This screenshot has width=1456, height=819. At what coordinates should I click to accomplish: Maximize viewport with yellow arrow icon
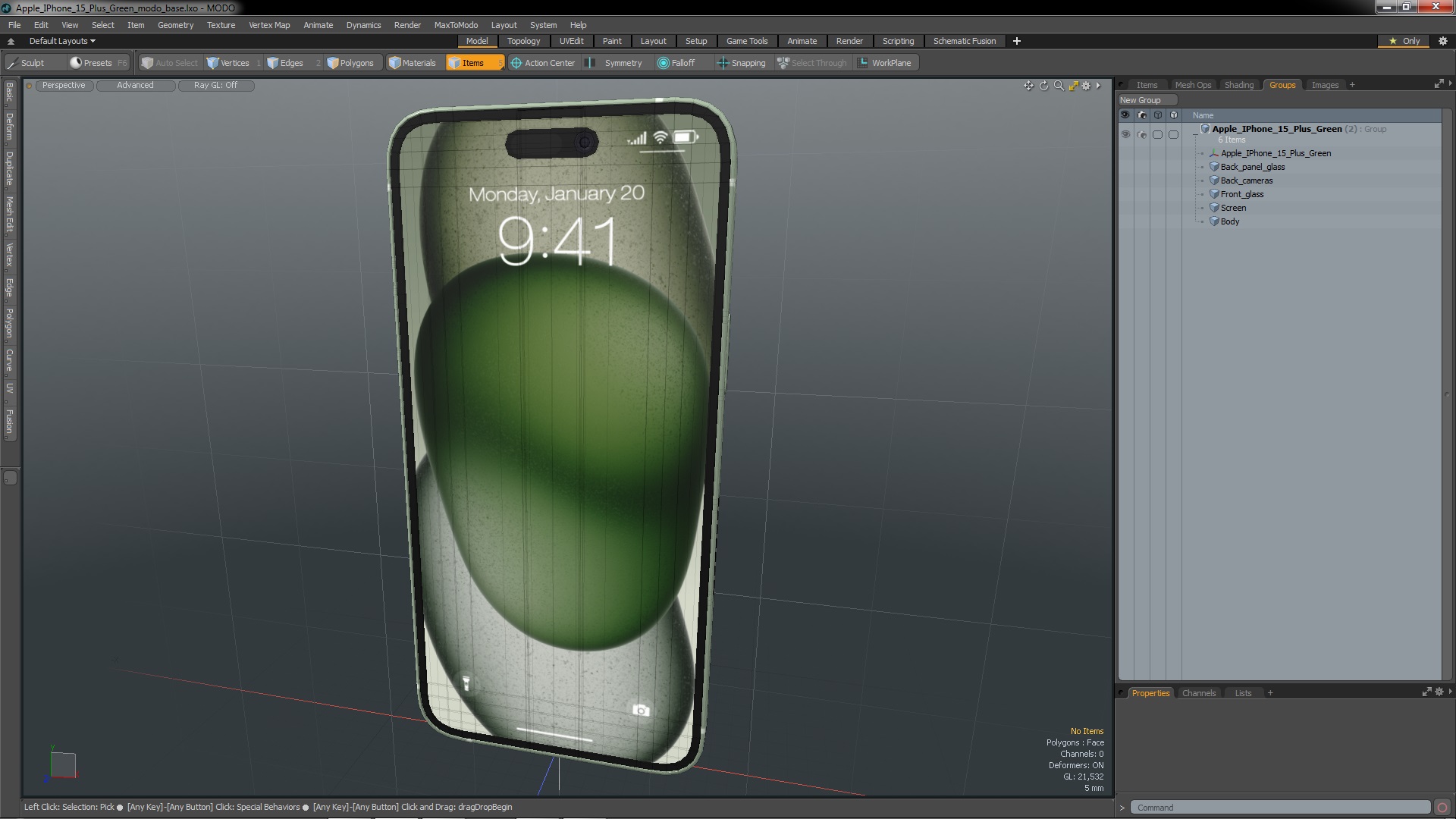(1073, 86)
